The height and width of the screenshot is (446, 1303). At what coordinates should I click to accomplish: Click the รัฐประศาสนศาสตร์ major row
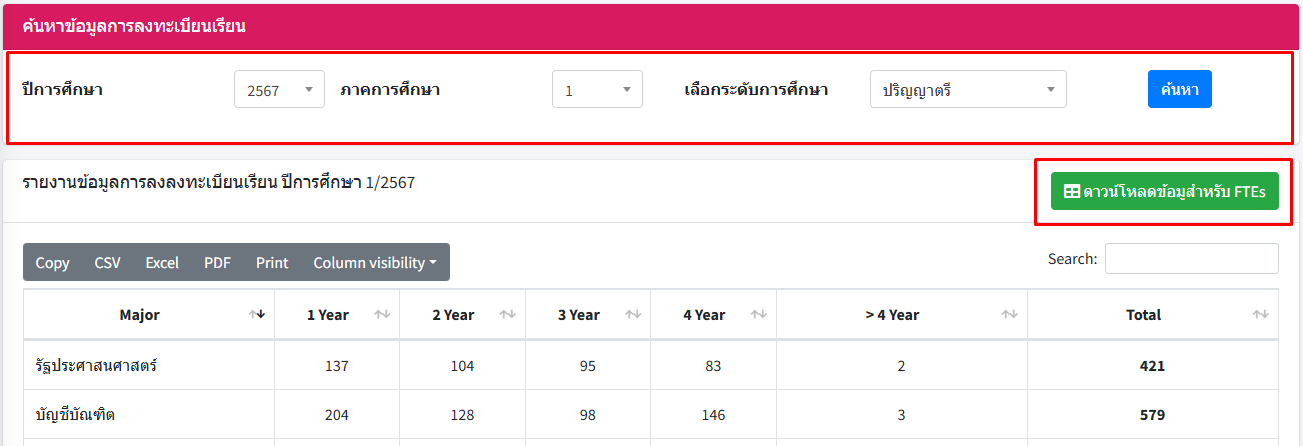point(96,366)
